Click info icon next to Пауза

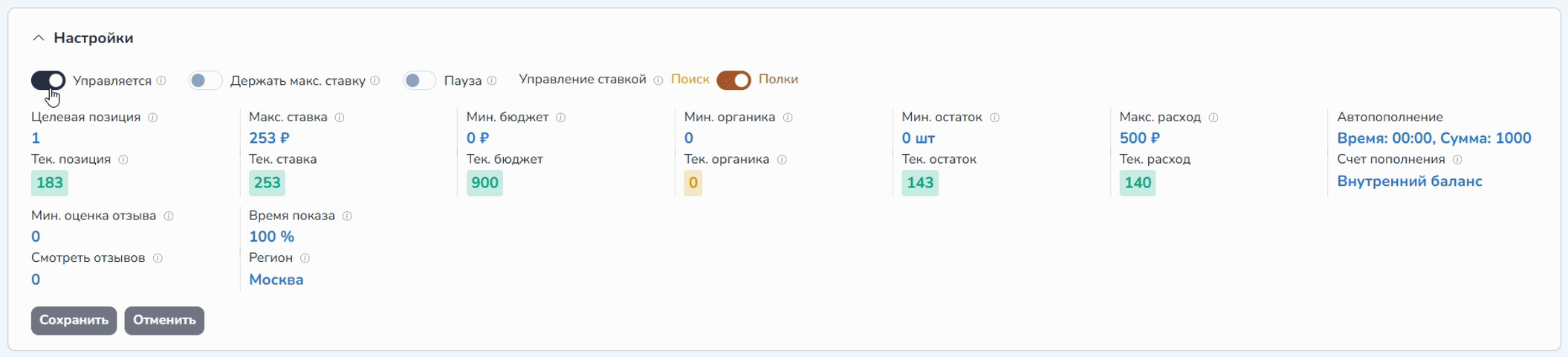(x=492, y=80)
